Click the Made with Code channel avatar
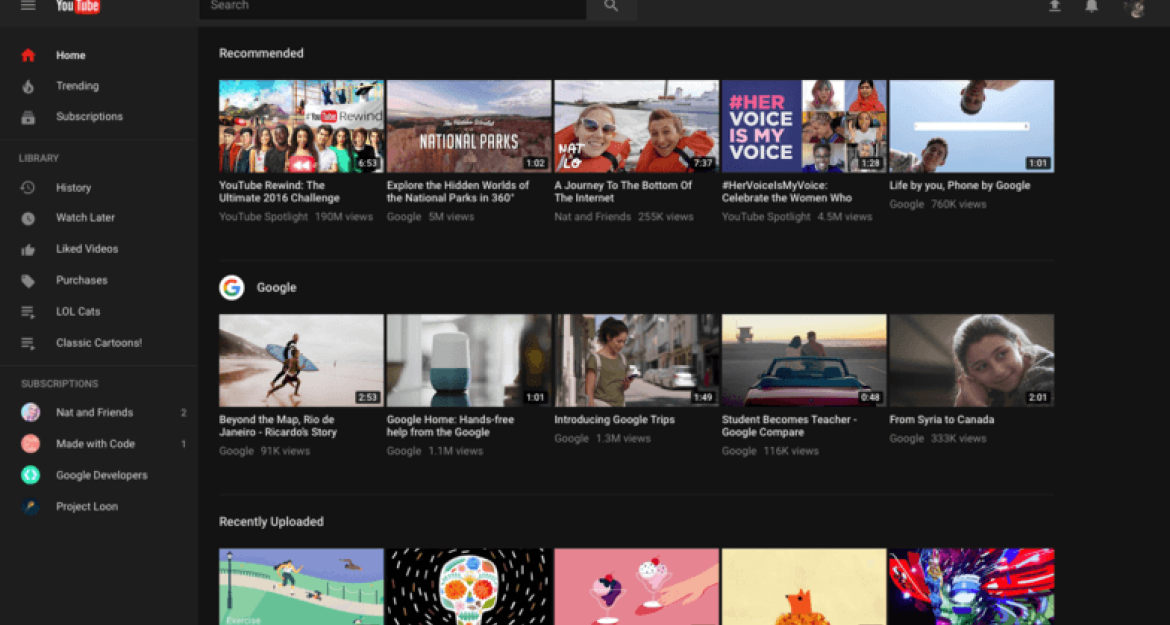Viewport: 1170px width, 625px height. point(31,444)
